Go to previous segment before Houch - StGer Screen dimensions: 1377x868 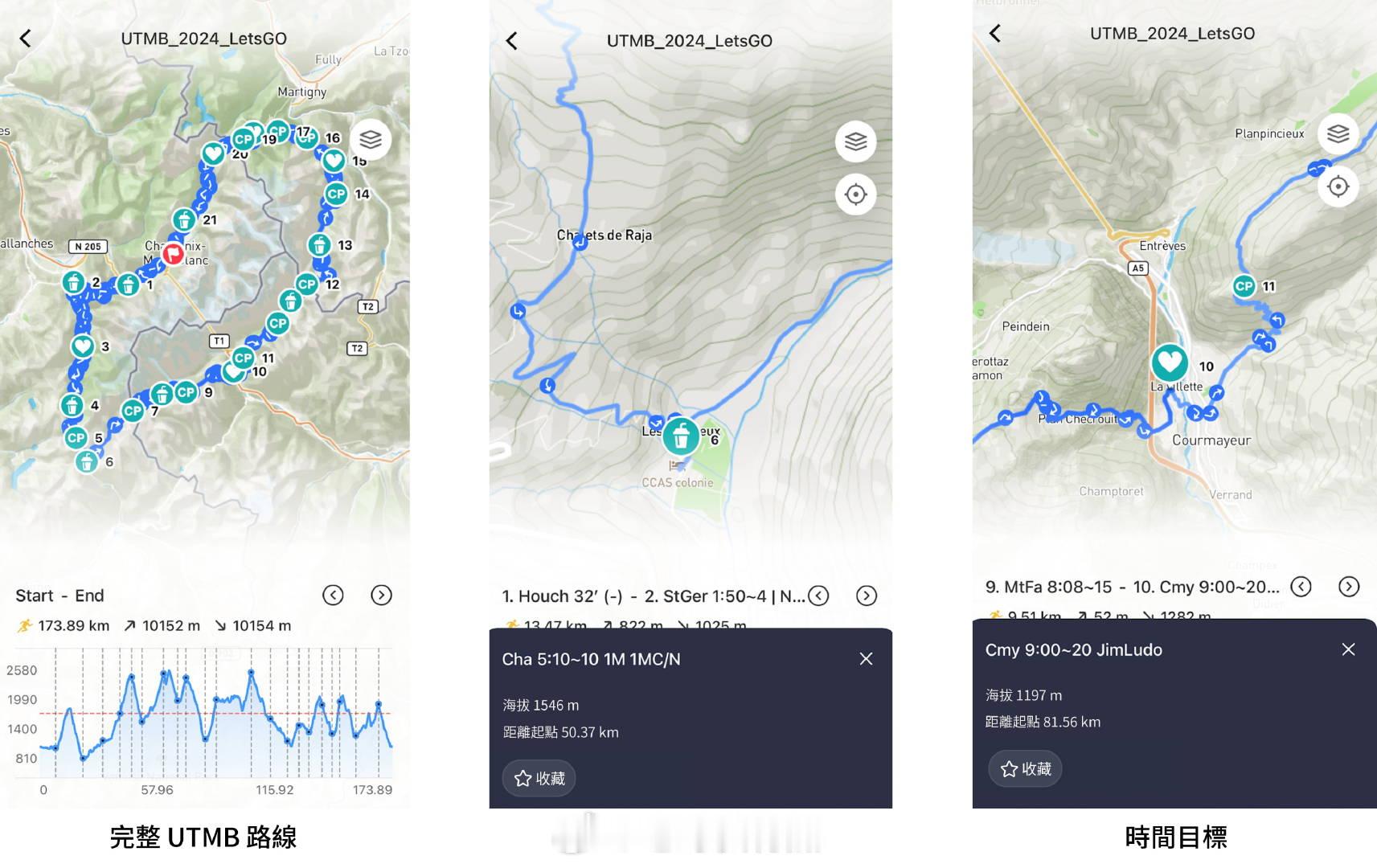pyautogui.click(x=818, y=596)
